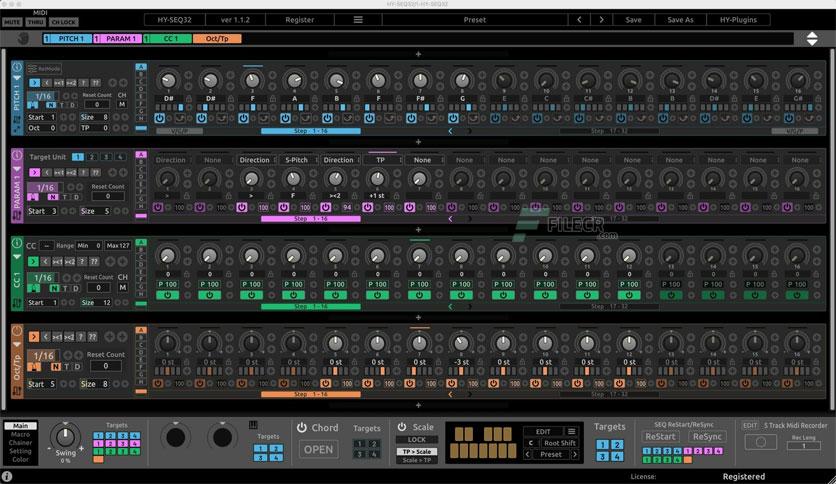Click the Register button
This screenshot has width=836, height=484.
[x=300, y=20]
